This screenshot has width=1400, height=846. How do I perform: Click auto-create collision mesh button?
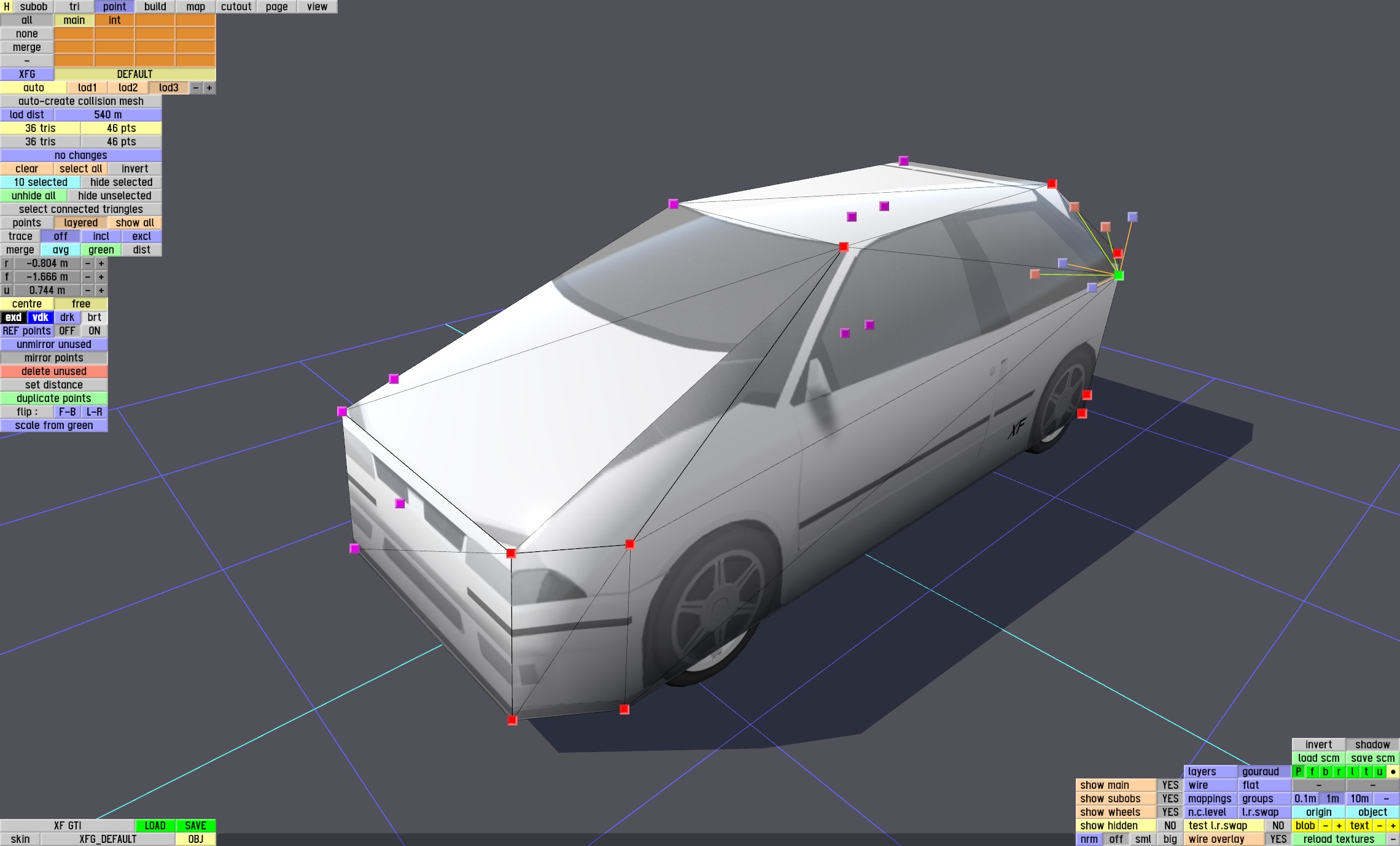click(80, 101)
